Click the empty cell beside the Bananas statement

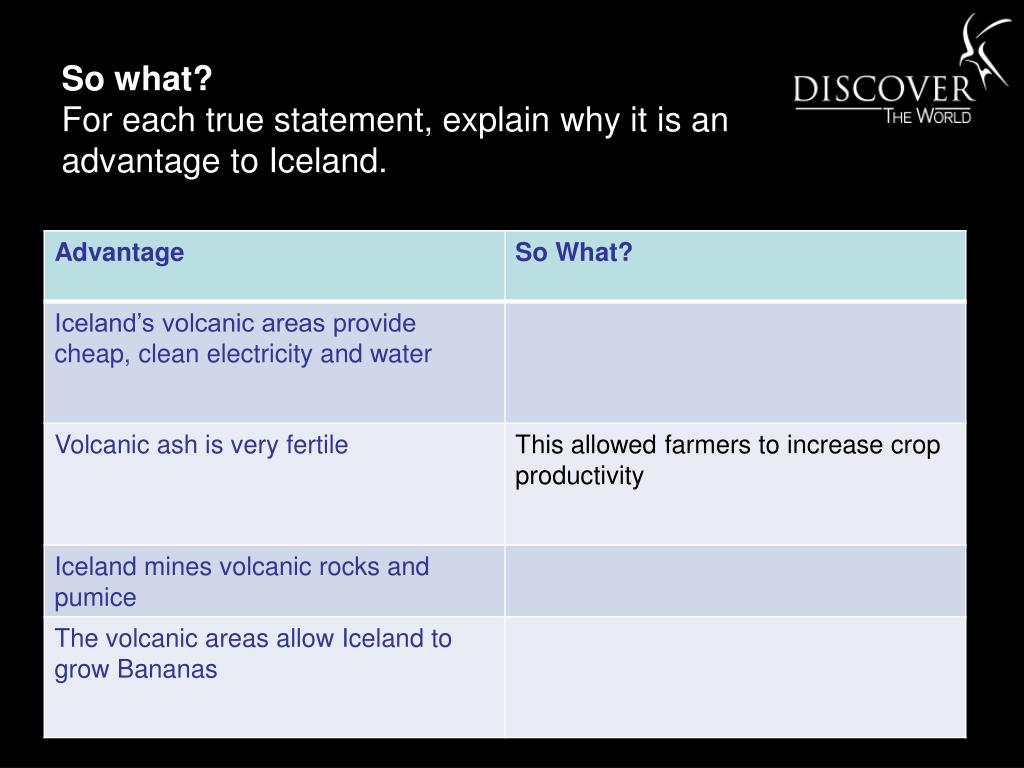tap(735, 677)
